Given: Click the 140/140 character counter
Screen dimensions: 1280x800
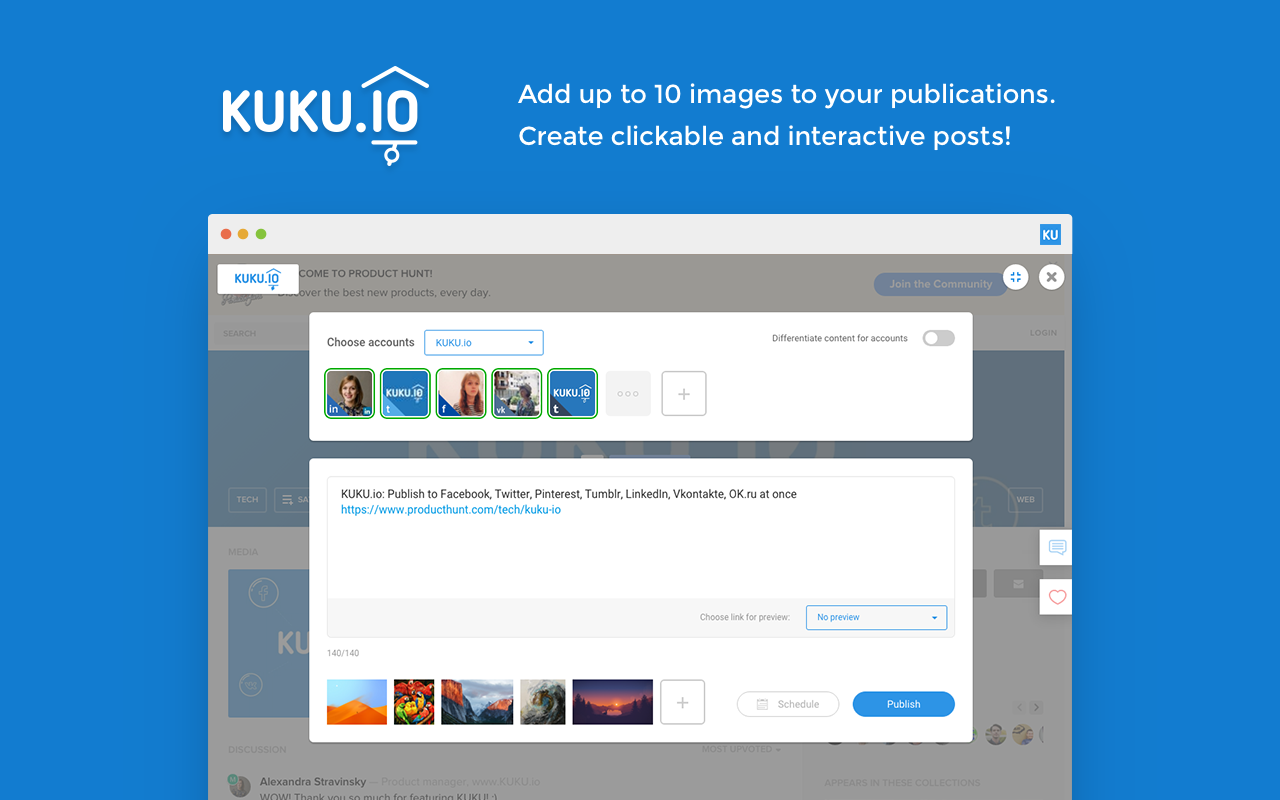Looking at the screenshot, I should point(343,653).
